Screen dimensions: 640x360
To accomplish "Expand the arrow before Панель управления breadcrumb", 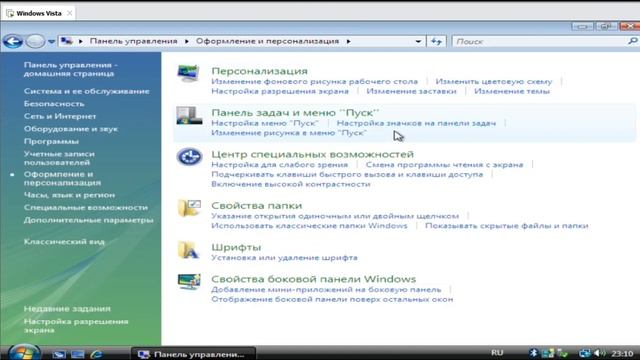I will [81, 41].
